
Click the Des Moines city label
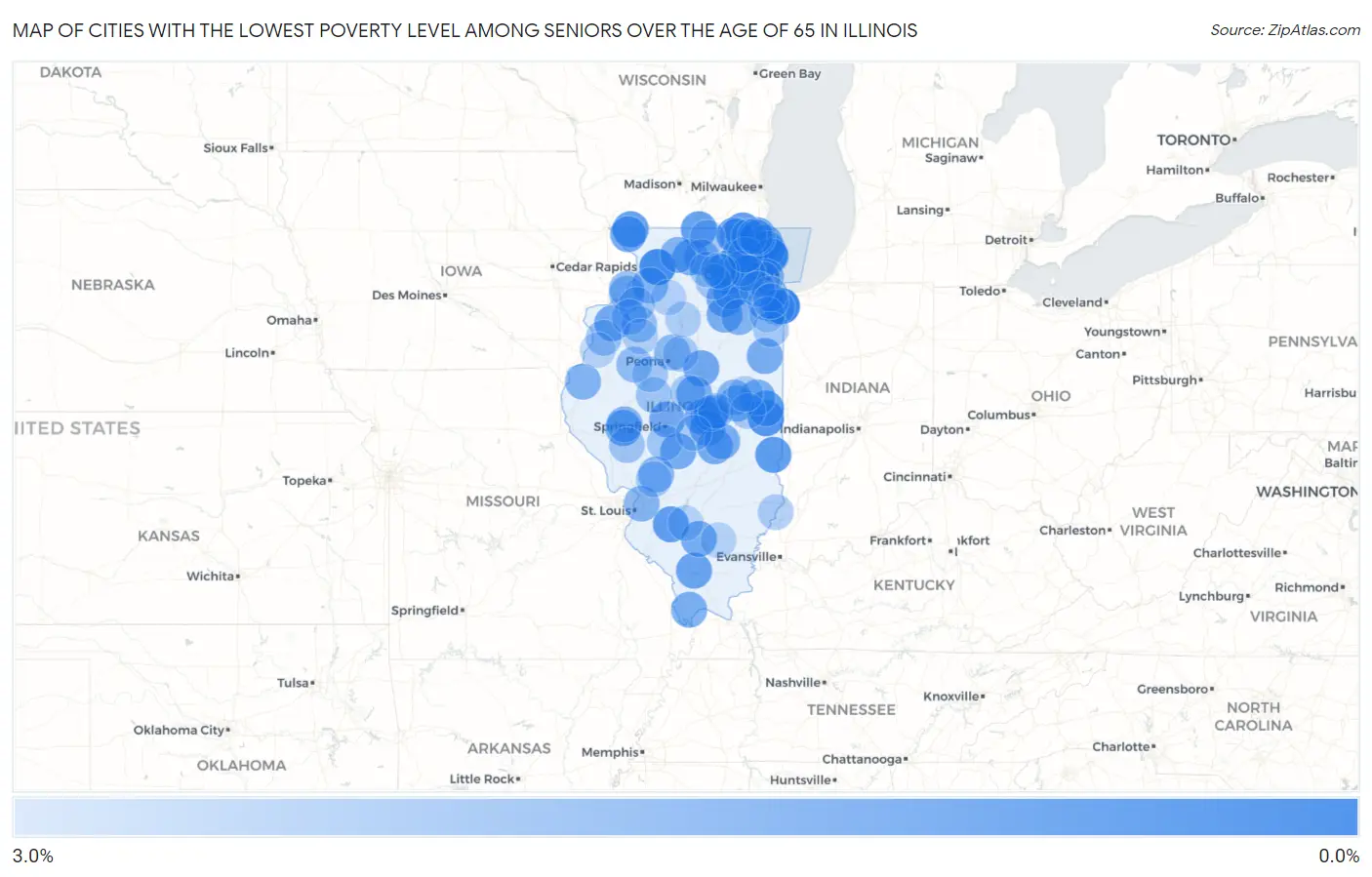407,295
